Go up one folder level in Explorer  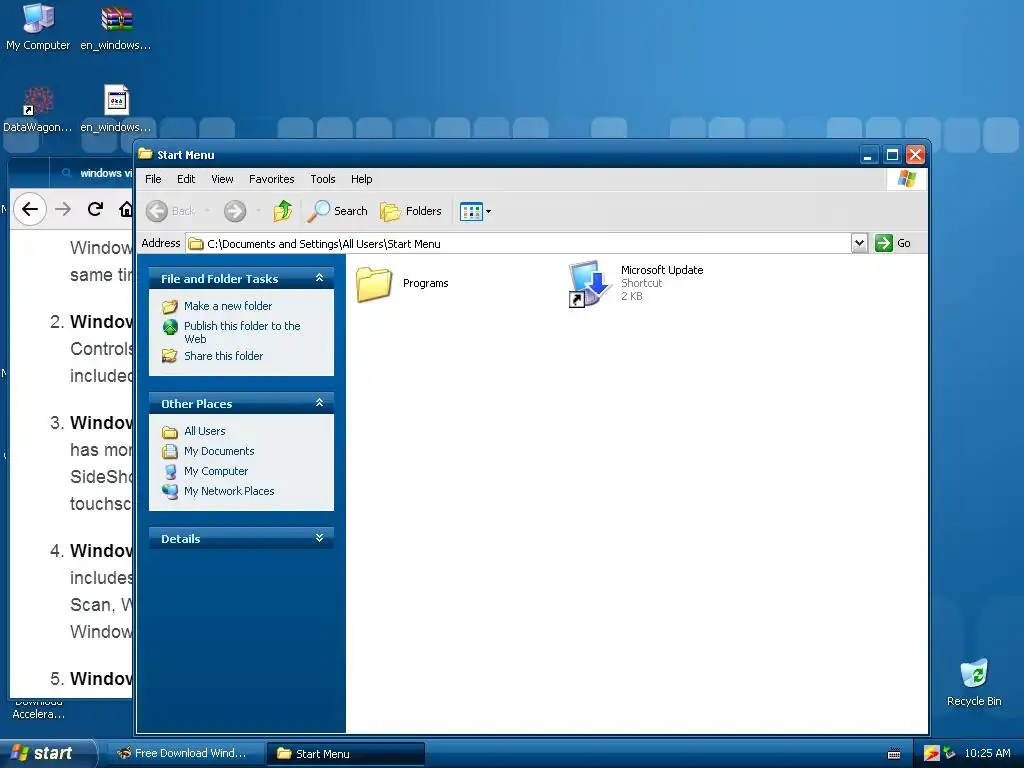click(x=283, y=211)
